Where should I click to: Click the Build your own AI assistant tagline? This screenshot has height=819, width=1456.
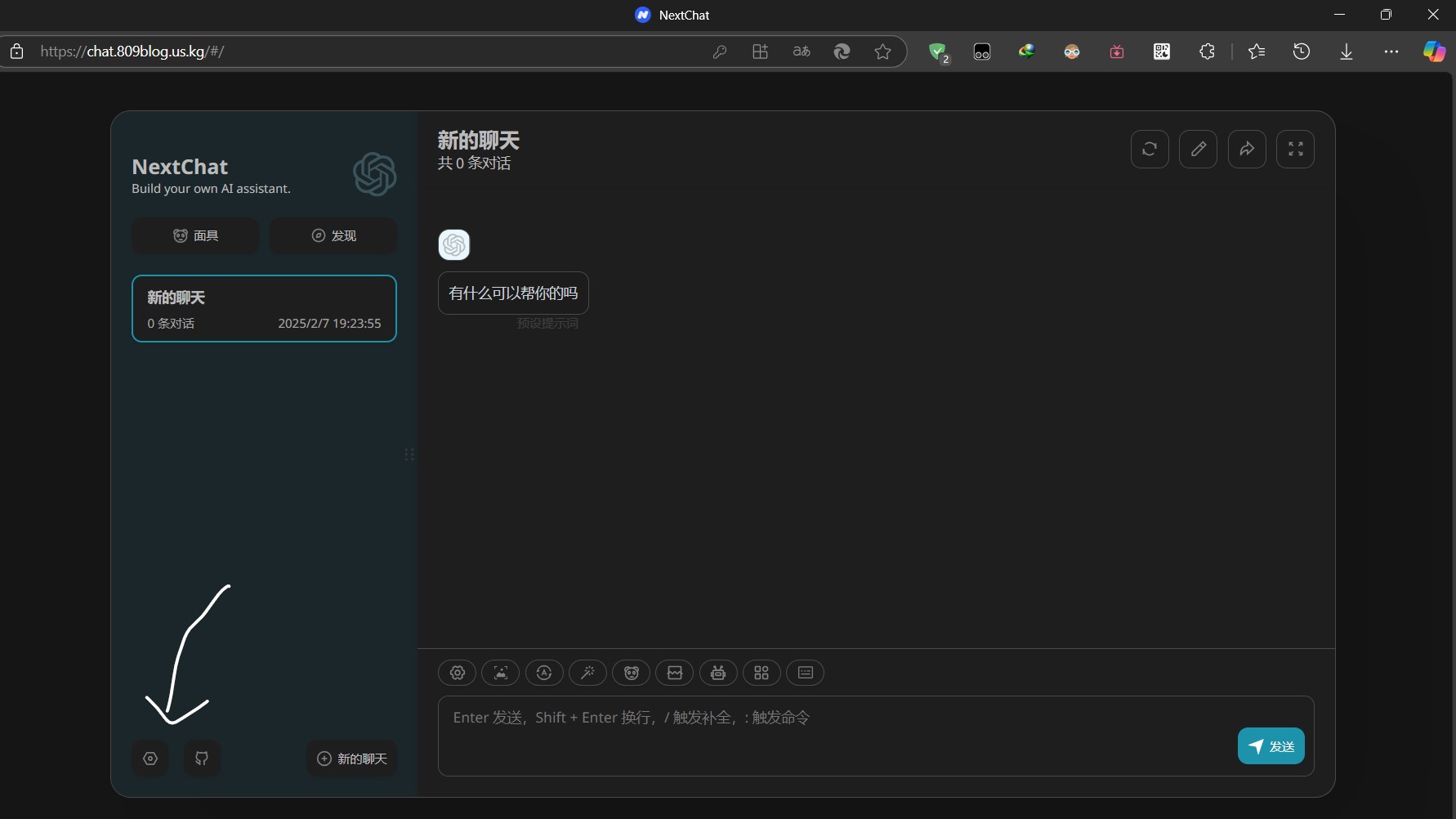pyautogui.click(x=211, y=189)
